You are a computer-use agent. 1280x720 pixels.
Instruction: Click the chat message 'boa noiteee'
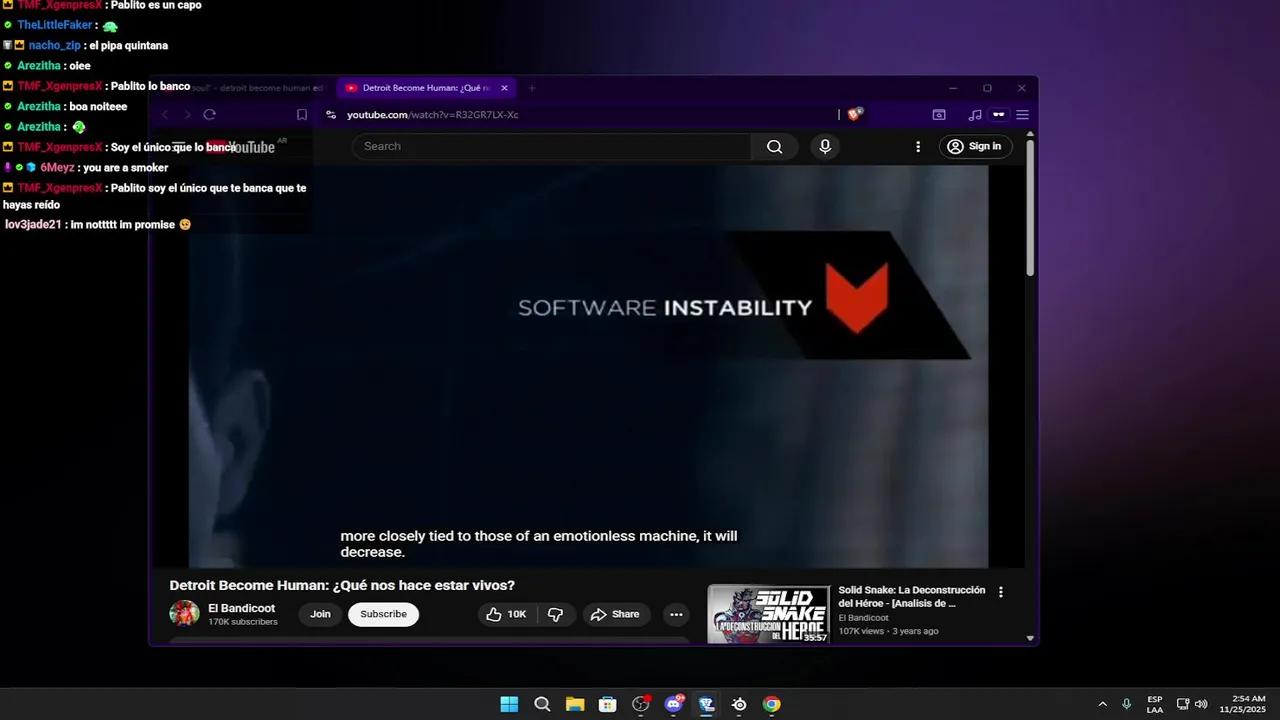pos(98,106)
